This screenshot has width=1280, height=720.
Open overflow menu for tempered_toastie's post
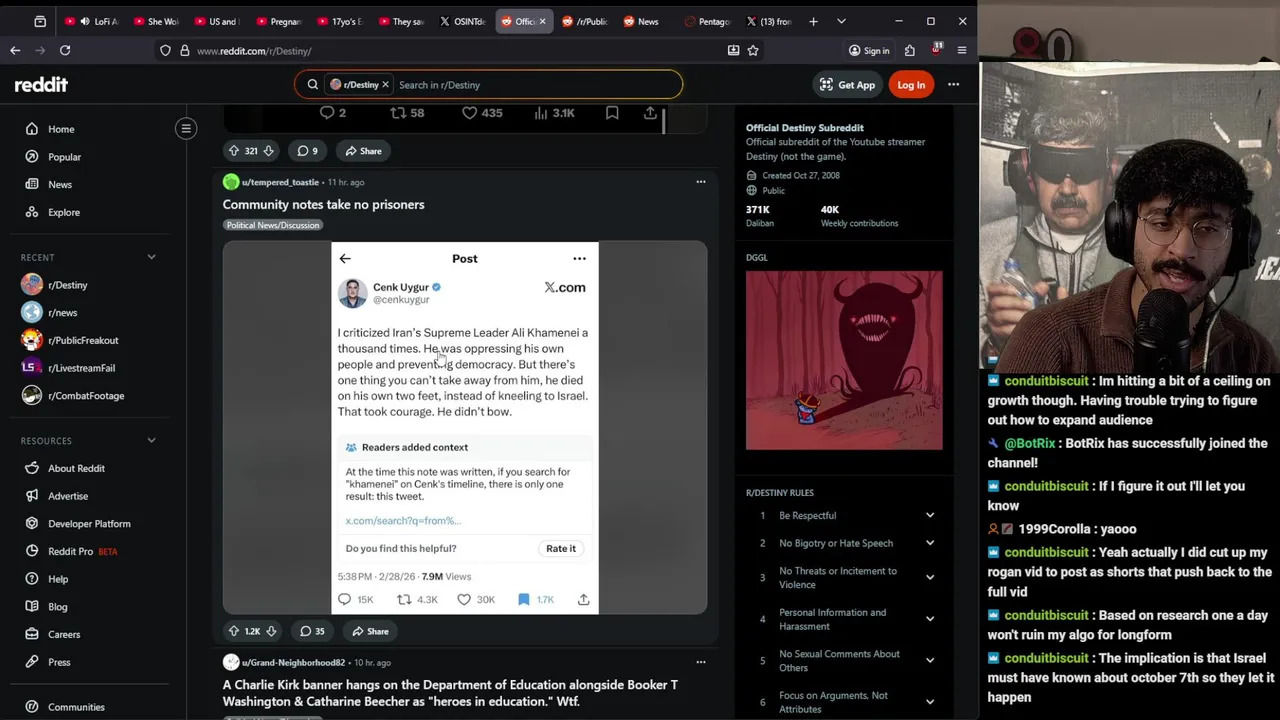pos(701,182)
